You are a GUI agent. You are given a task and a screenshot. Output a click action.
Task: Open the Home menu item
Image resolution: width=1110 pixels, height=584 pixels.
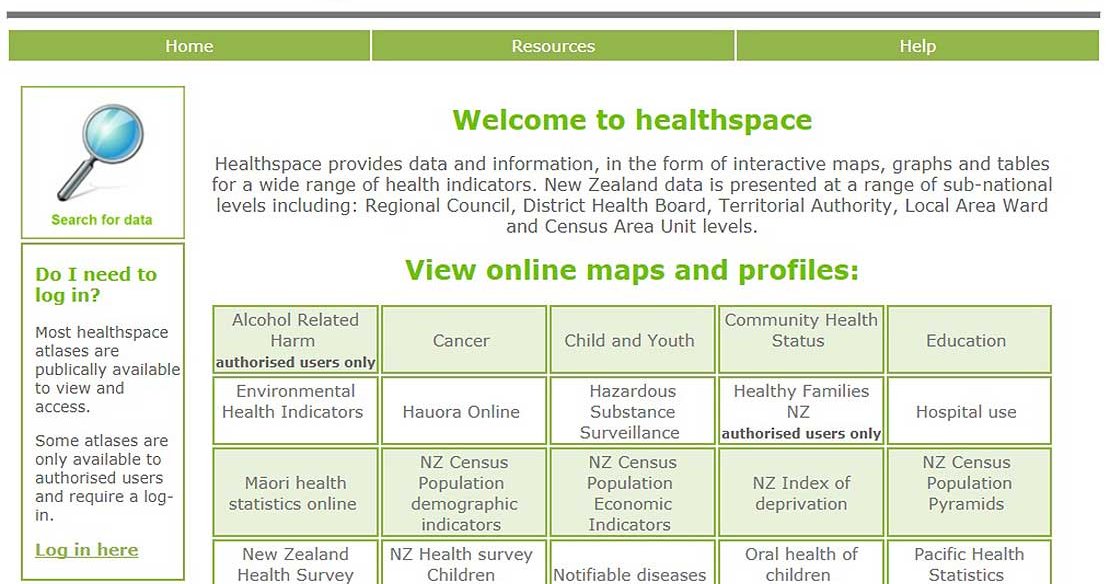pyautogui.click(x=189, y=46)
